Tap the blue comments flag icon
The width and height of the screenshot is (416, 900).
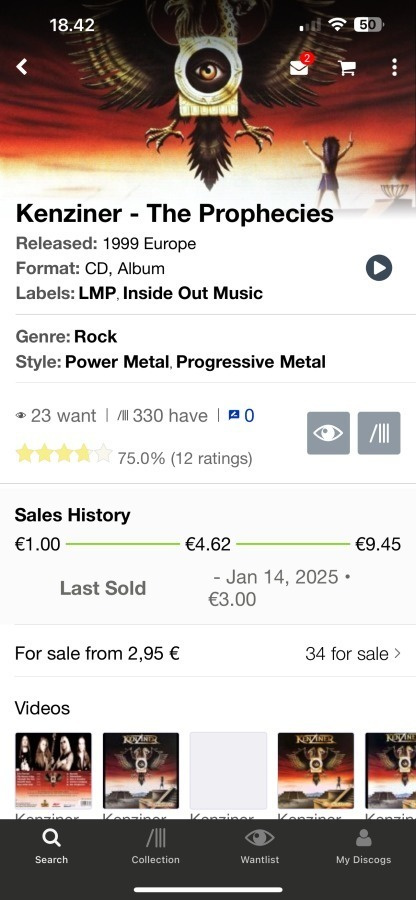234,415
